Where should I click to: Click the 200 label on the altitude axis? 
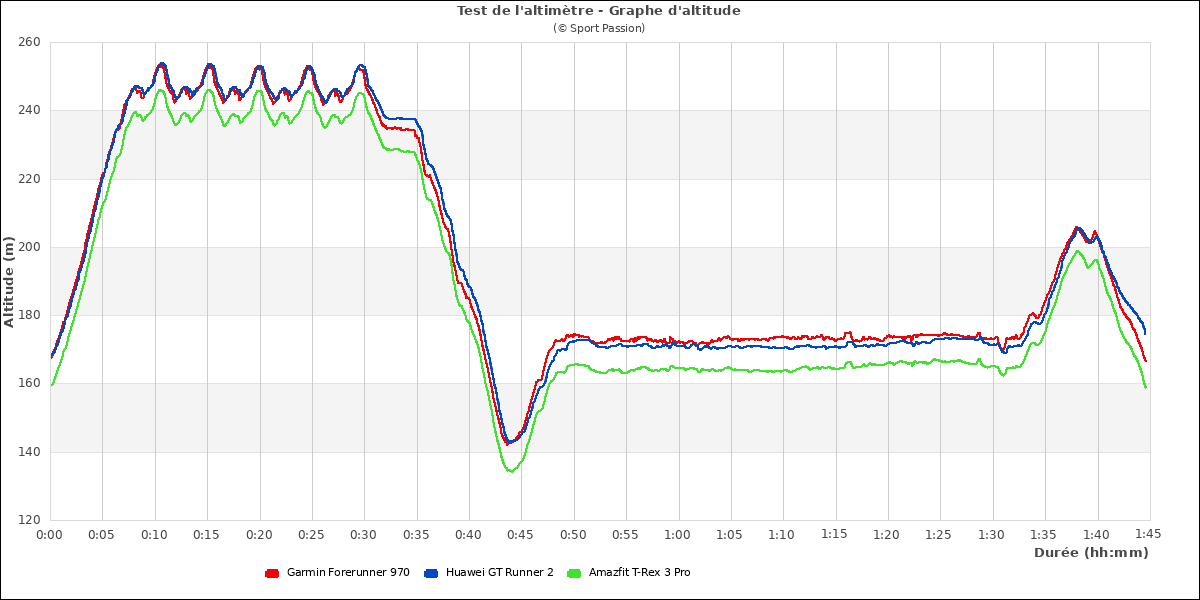[x=28, y=247]
